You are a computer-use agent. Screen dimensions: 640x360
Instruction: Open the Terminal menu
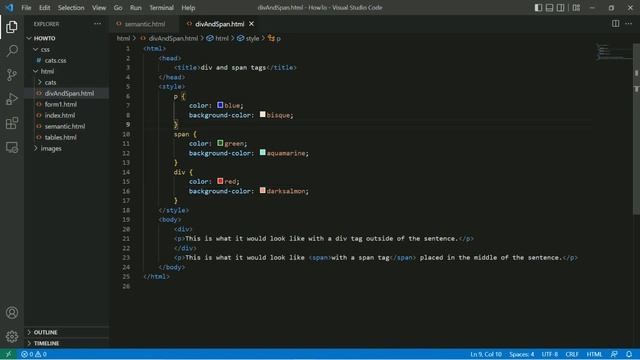point(161,8)
